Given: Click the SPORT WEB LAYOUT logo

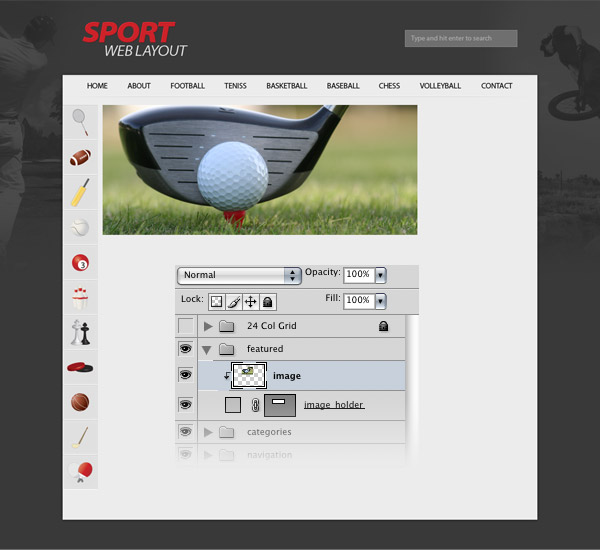Looking at the screenshot, I should pyautogui.click(x=134, y=39).
